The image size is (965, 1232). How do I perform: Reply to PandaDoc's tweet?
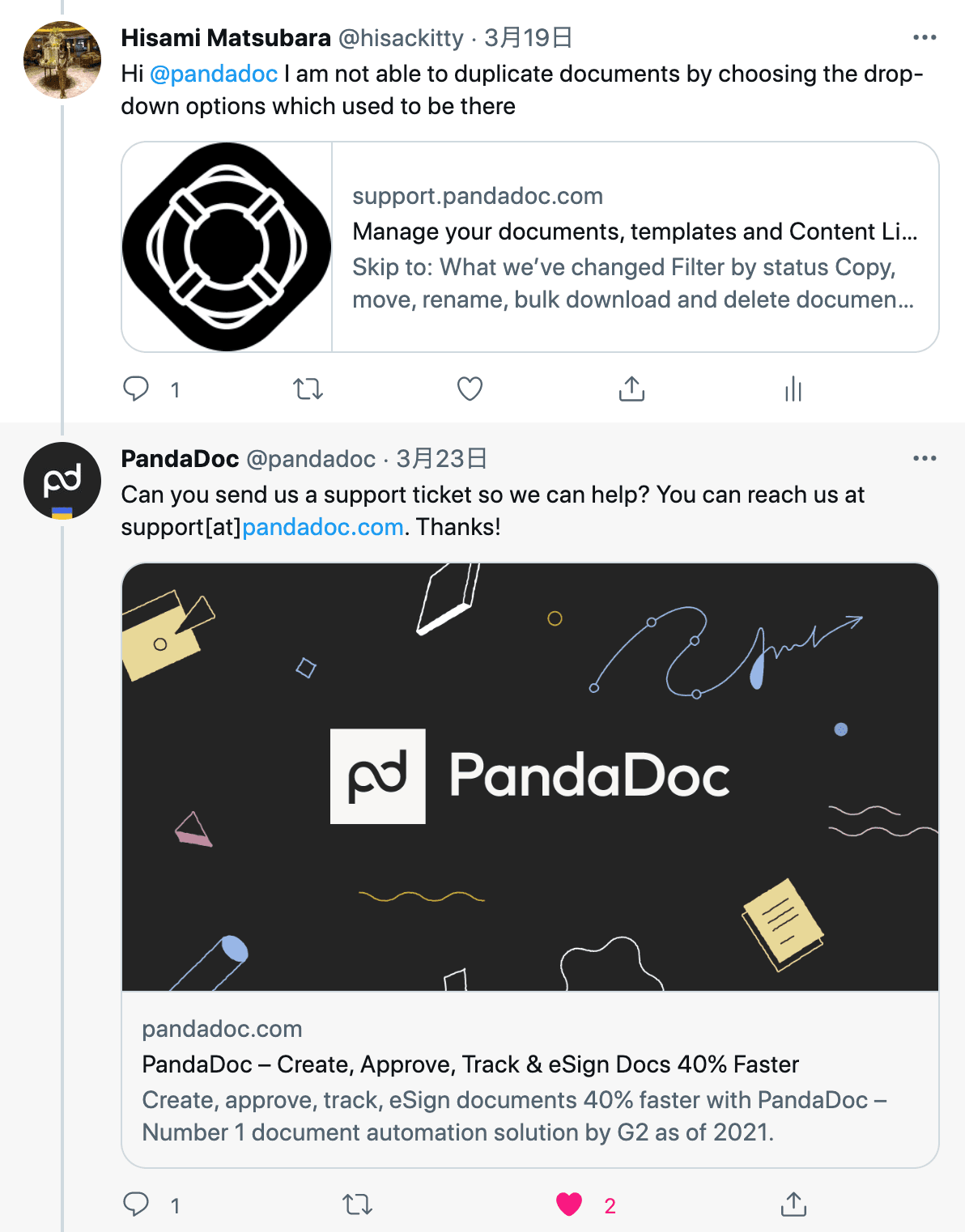pos(136,1204)
